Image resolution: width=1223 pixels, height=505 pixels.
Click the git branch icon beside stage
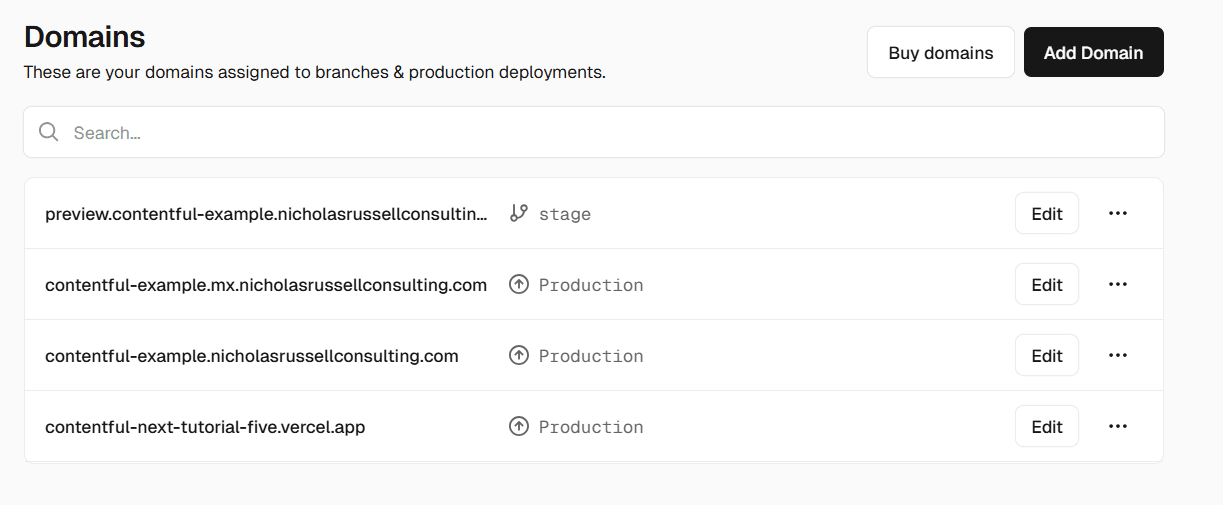pos(518,213)
